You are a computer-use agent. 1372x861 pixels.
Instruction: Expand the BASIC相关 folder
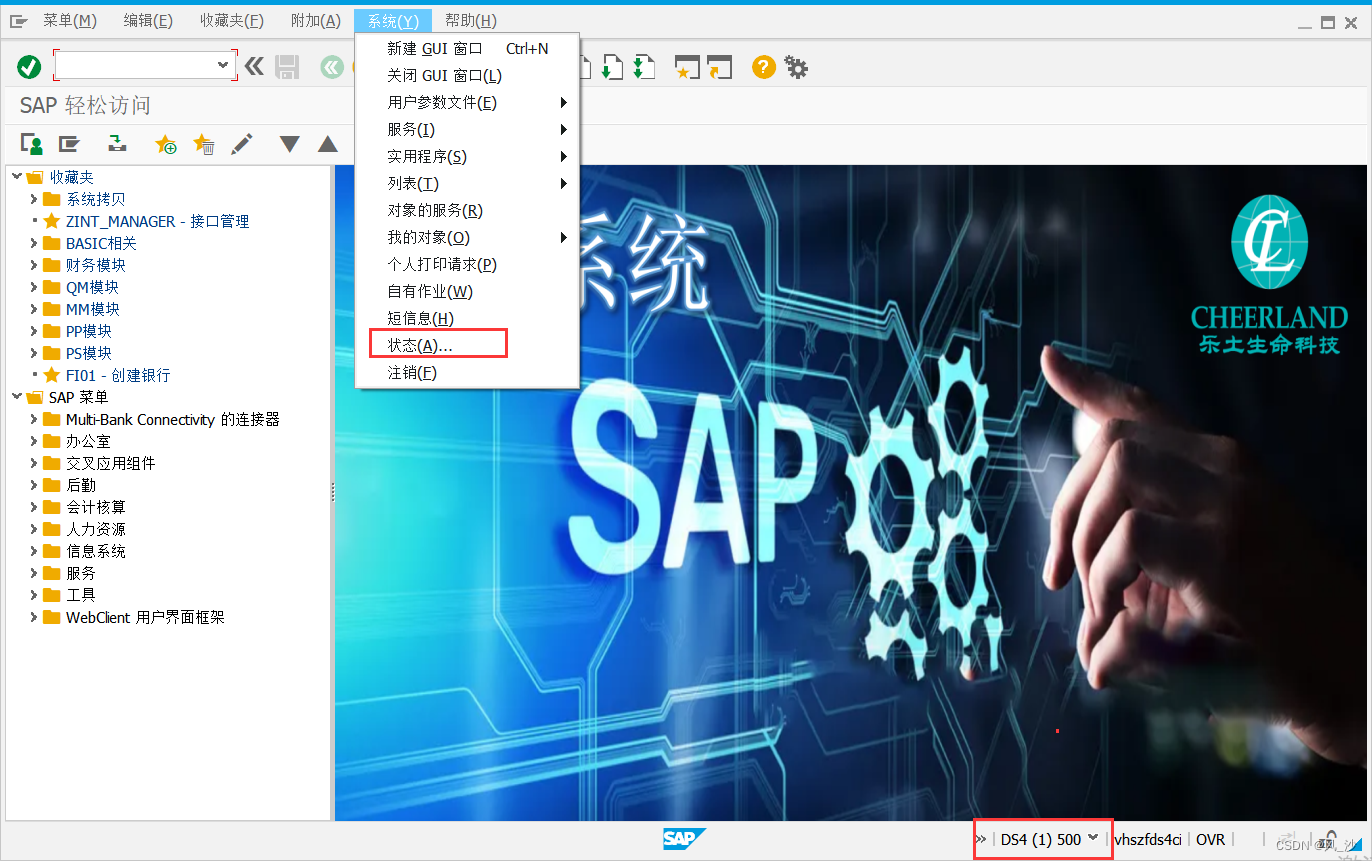click(33, 243)
